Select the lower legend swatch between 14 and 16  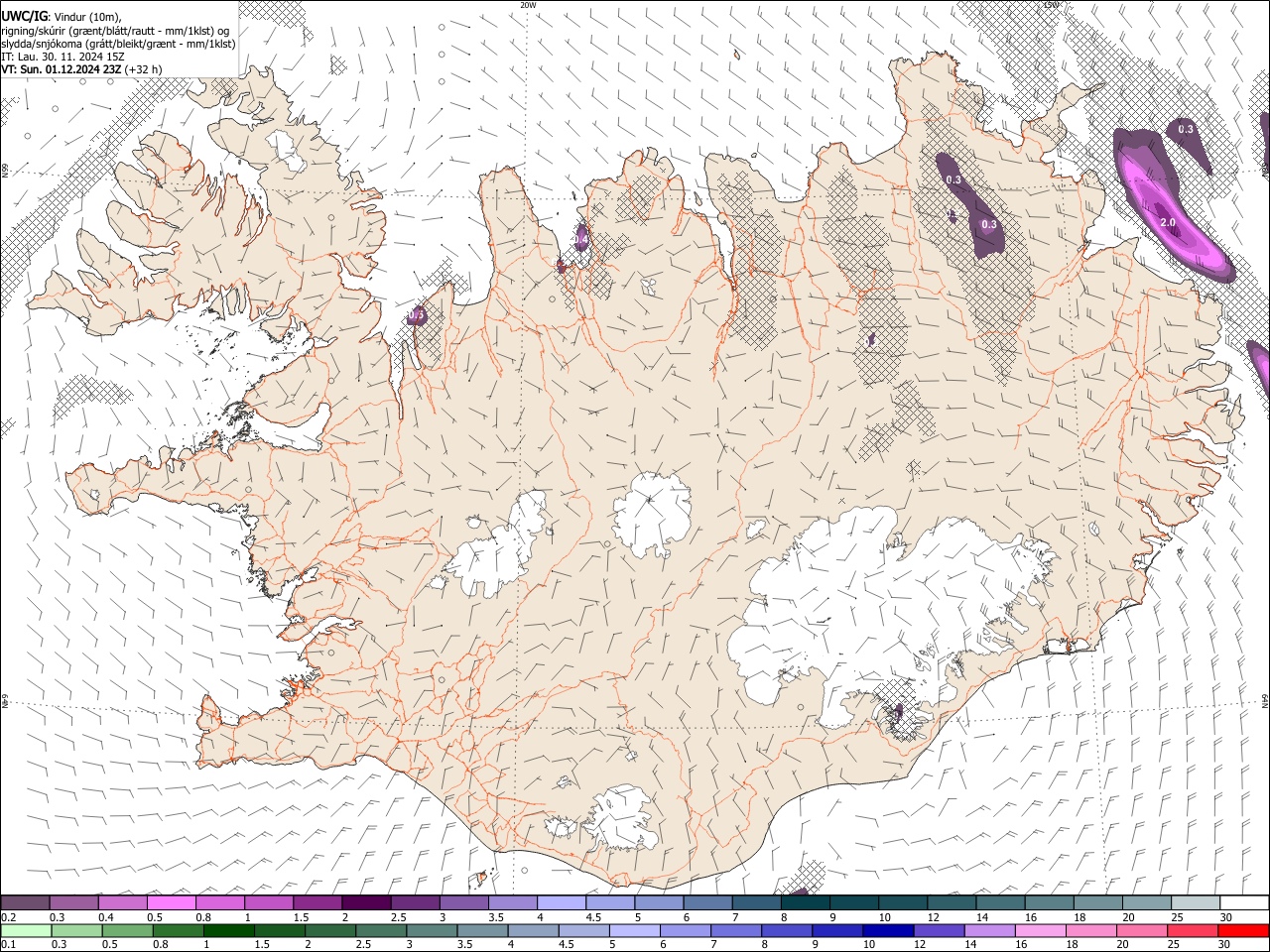988,930
